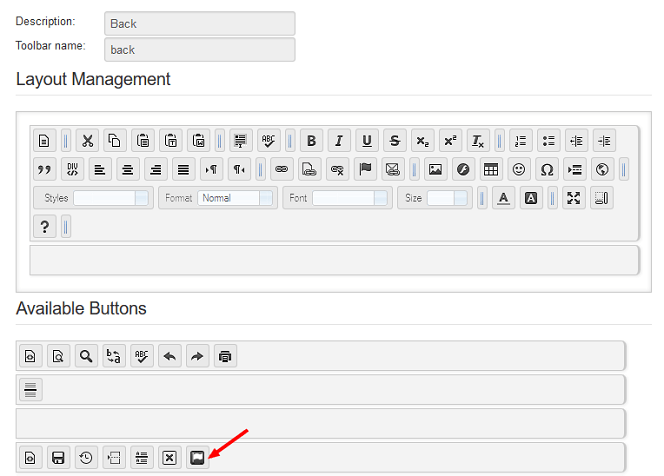Click the Cut scissors icon
This screenshot has width=664, height=476.
tap(87, 140)
